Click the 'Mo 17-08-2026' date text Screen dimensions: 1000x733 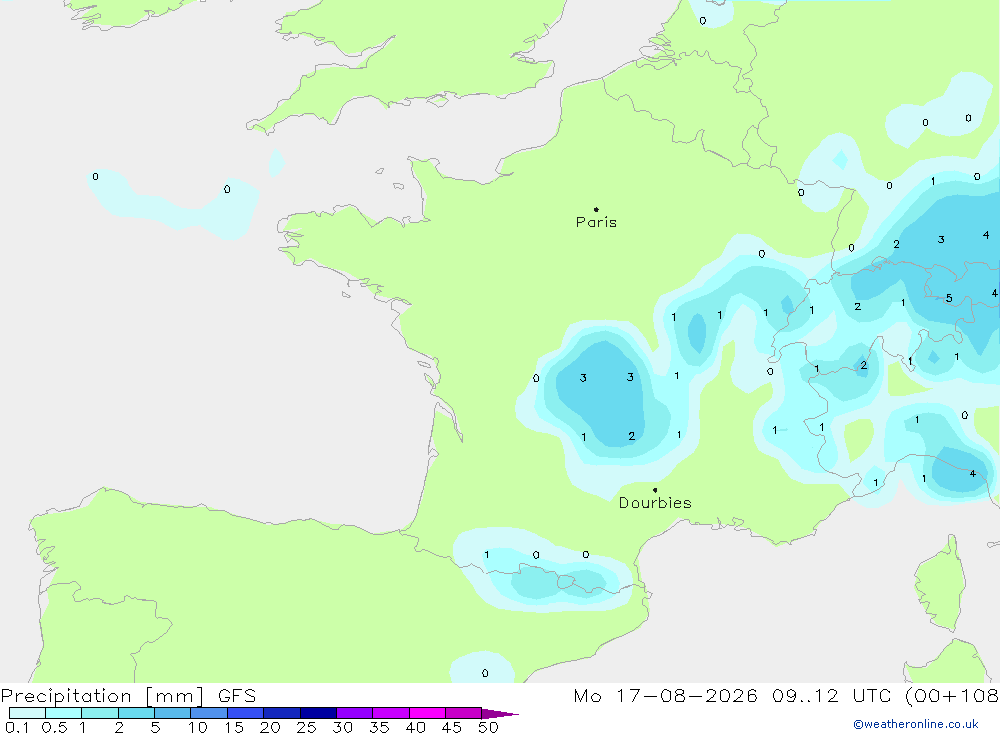click(x=665, y=696)
